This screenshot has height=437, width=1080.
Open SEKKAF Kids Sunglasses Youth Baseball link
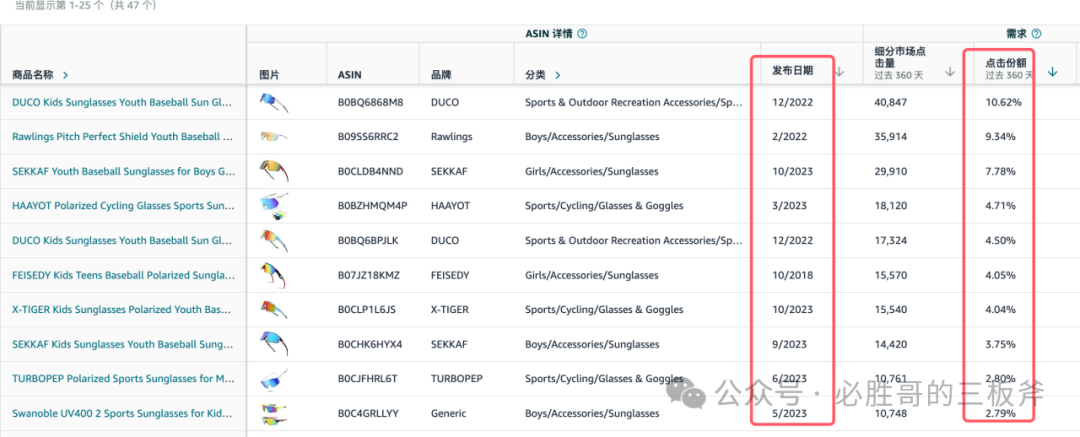pos(124,344)
